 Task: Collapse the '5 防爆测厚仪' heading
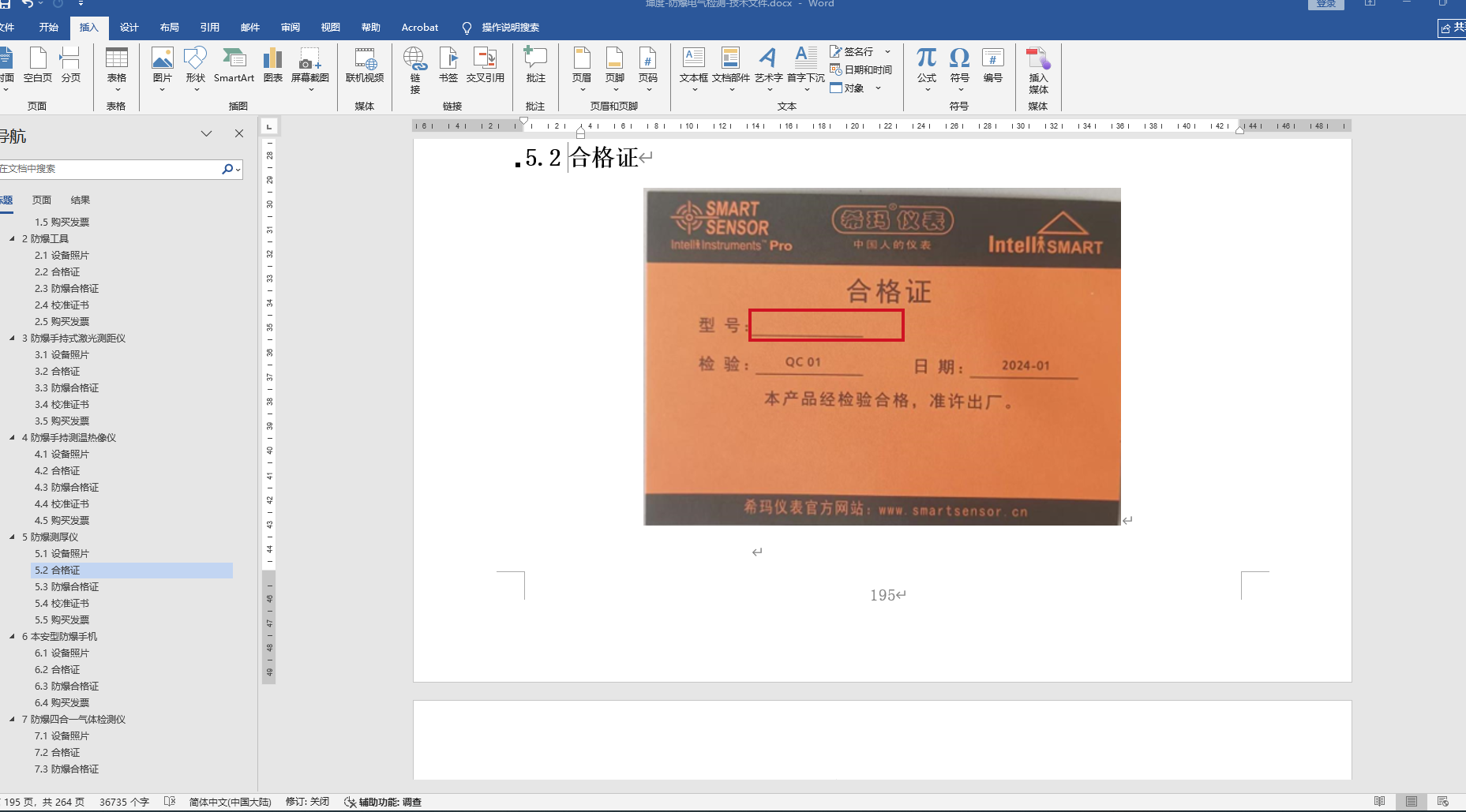[x=12, y=537]
